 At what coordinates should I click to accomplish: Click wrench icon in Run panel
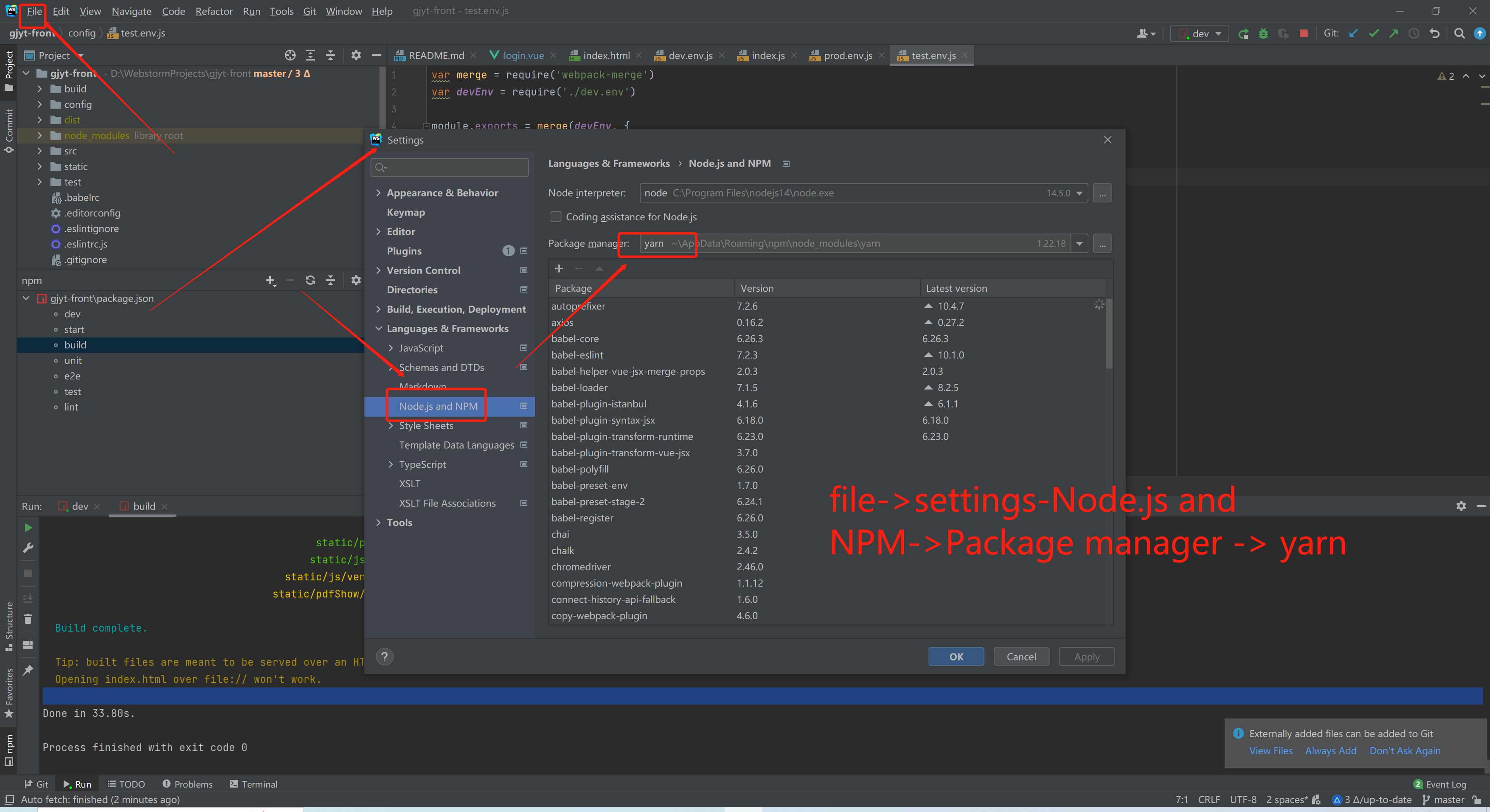28,548
